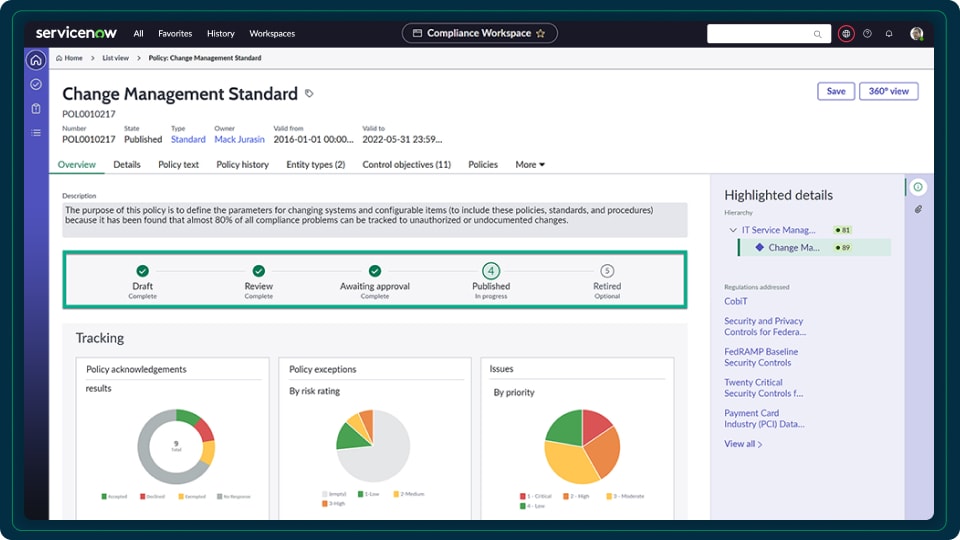The width and height of the screenshot is (960, 540).
Task: Select the Retired stage circle
Action: (607, 271)
